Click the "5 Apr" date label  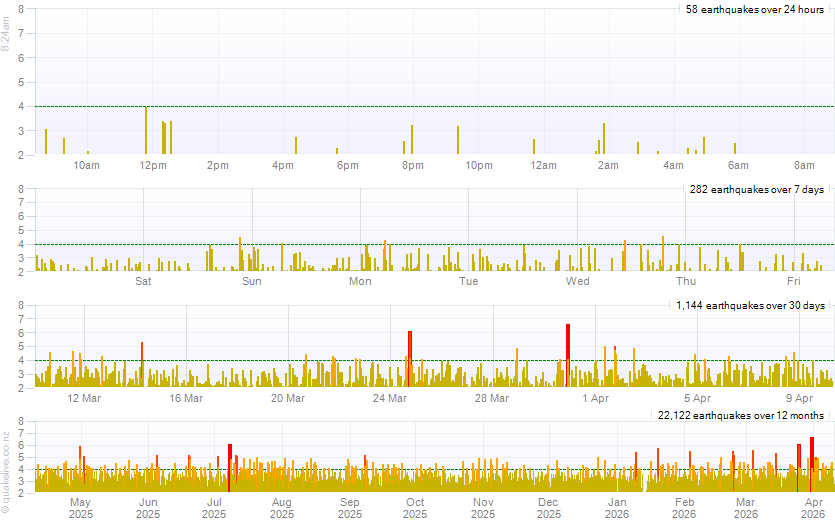pos(697,399)
